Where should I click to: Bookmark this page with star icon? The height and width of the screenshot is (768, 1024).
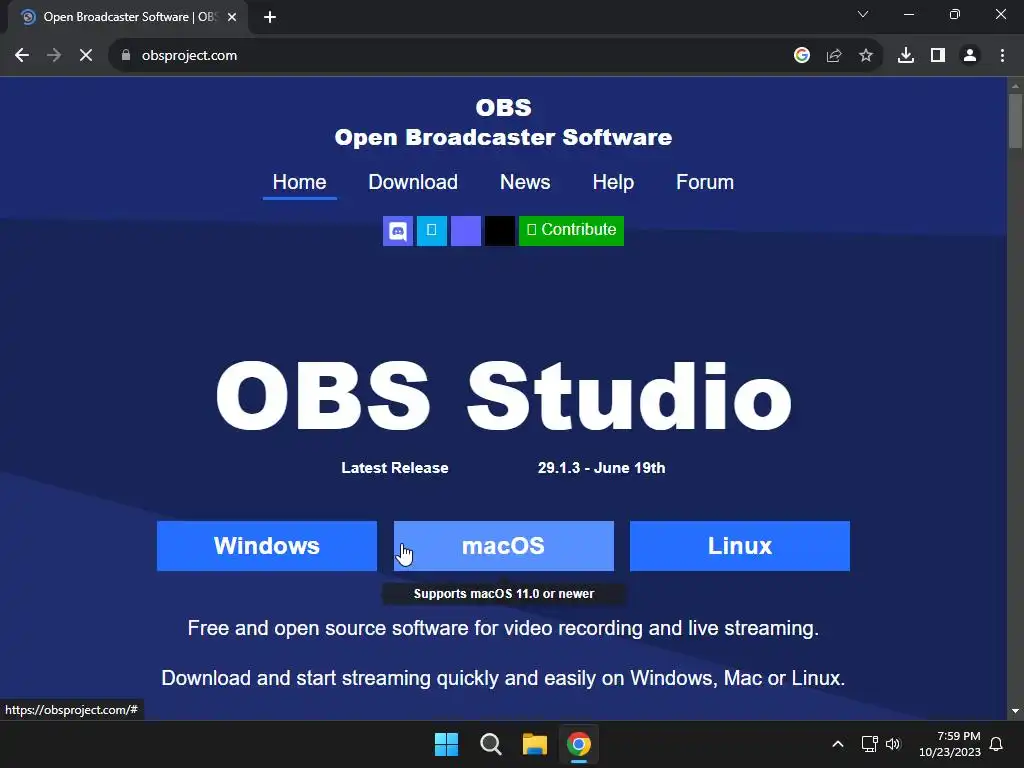tap(866, 56)
